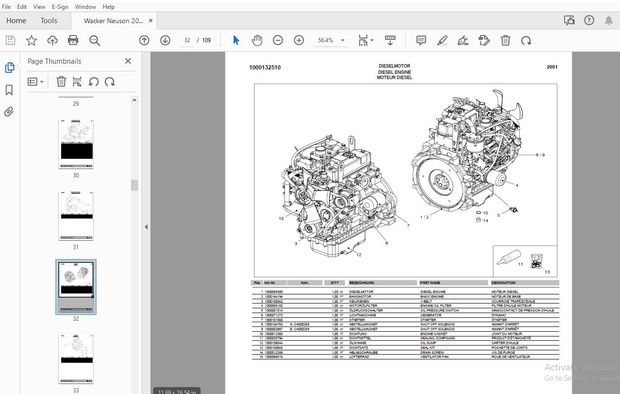The image size is (620, 394).
Task: Open the notifications bell
Action: click(609, 21)
